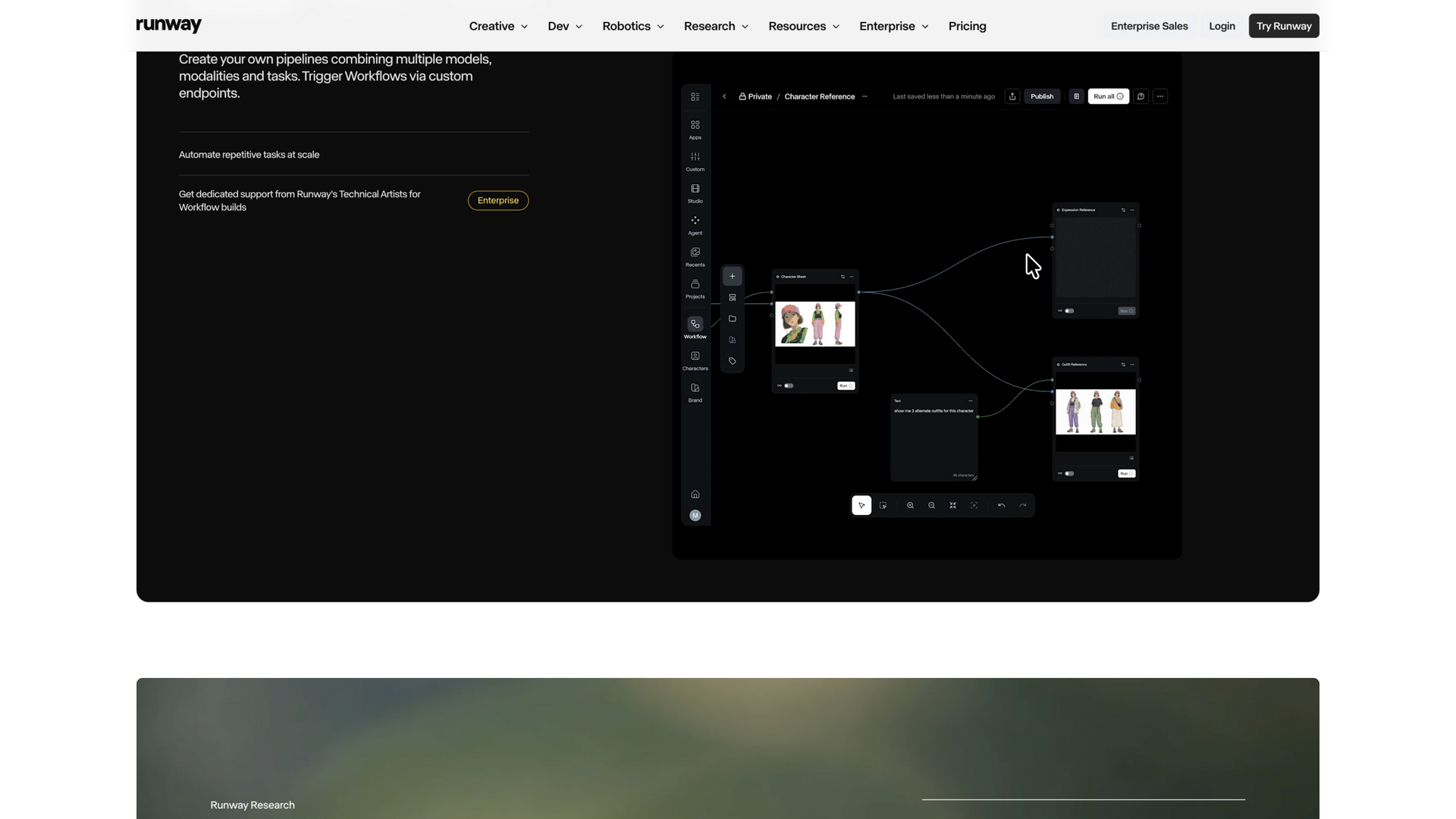Click the Character Sheet image thumbnail
The width and height of the screenshot is (1456, 819).
point(814,324)
